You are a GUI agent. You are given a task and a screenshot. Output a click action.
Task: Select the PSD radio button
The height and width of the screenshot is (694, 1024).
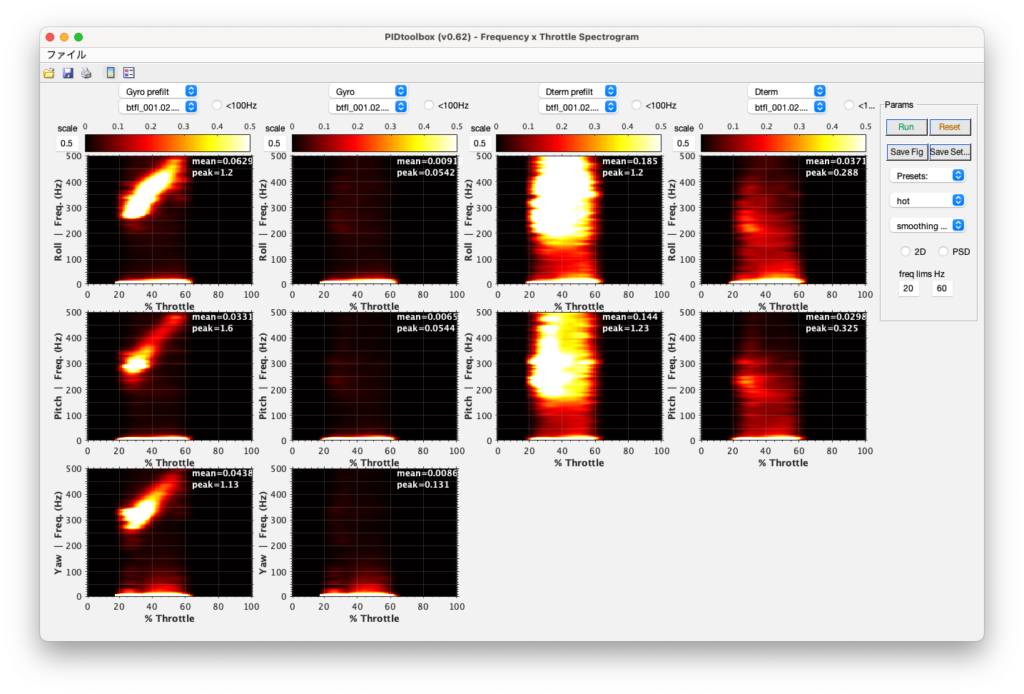(x=943, y=251)
